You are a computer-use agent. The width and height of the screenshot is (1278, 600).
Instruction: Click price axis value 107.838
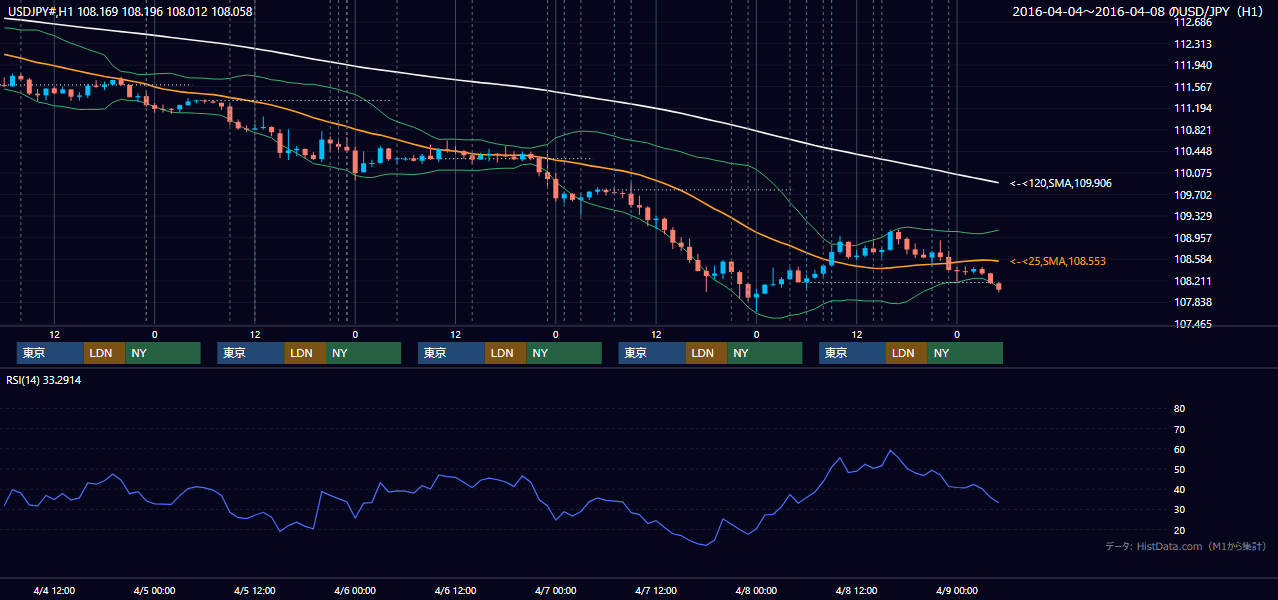point(1193,303)
